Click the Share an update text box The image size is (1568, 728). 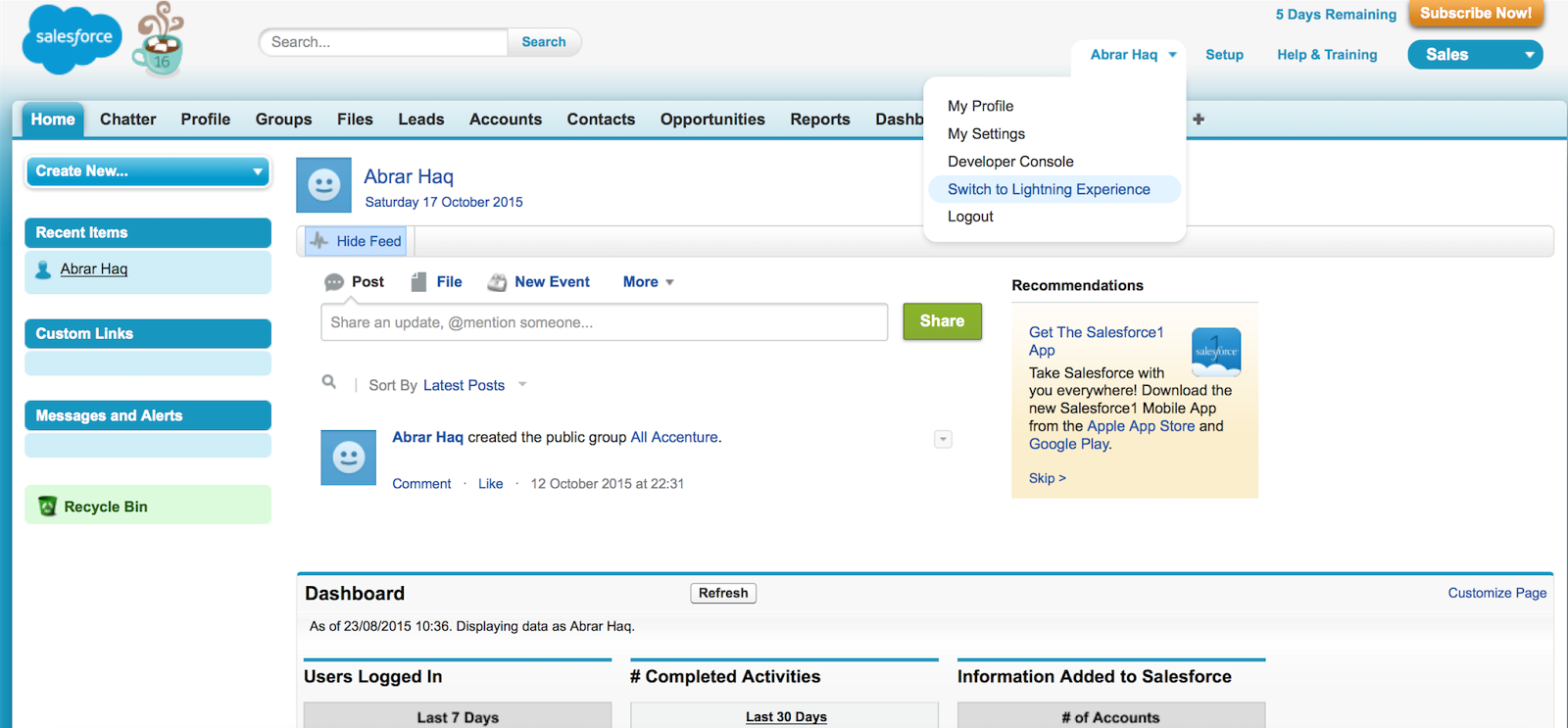click(604, 322)
